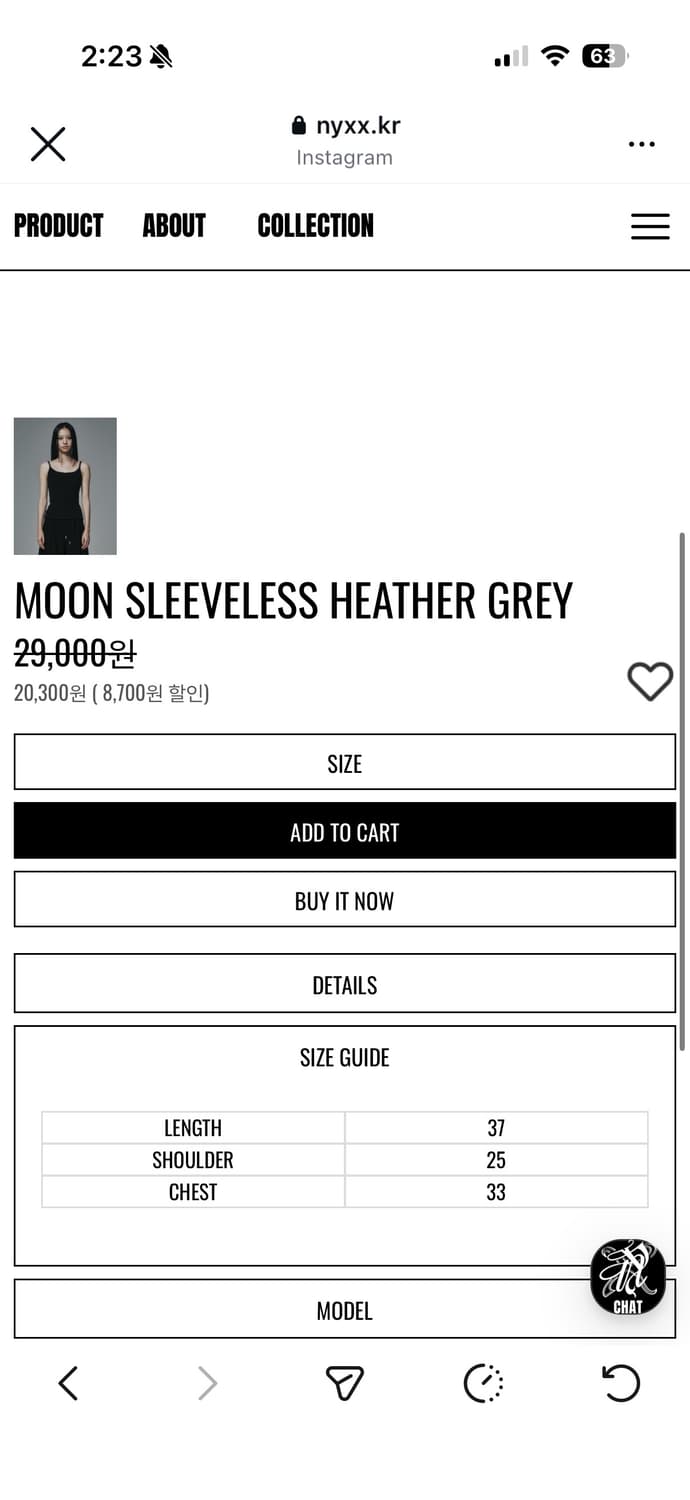Close the in-app browser with X

coord(48,144)
